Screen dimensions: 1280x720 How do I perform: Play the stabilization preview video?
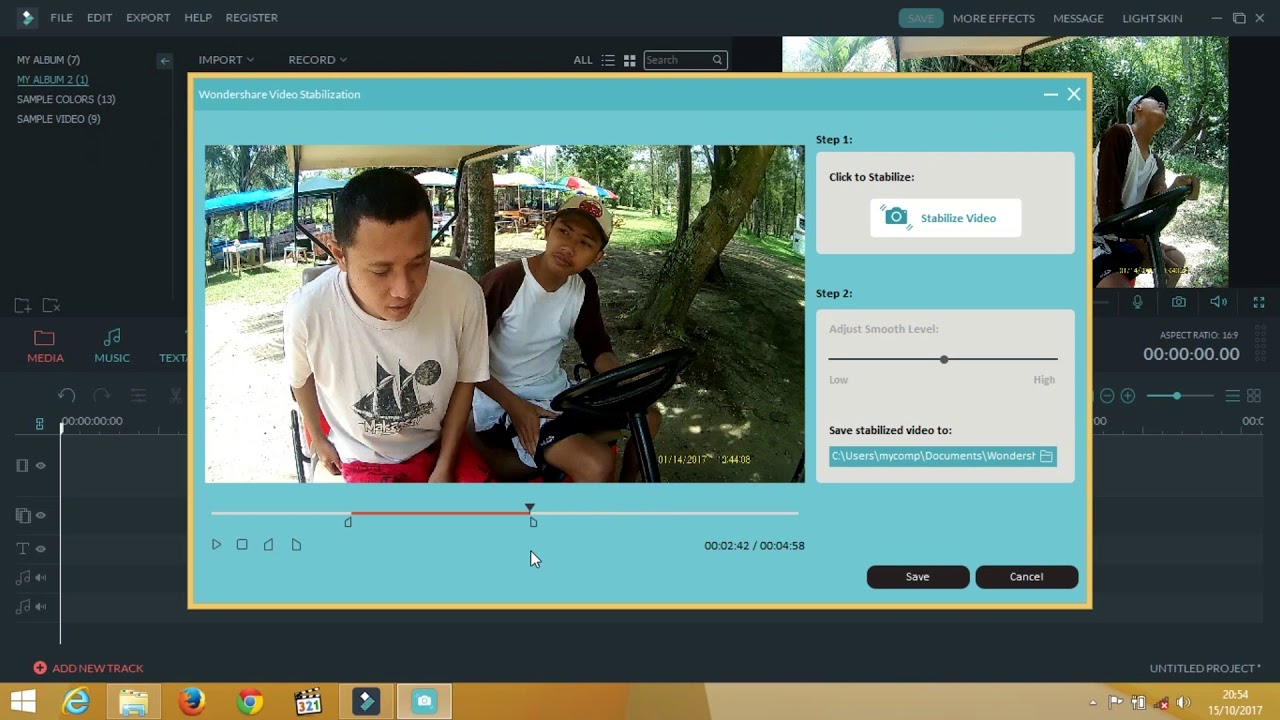(216, 545)
